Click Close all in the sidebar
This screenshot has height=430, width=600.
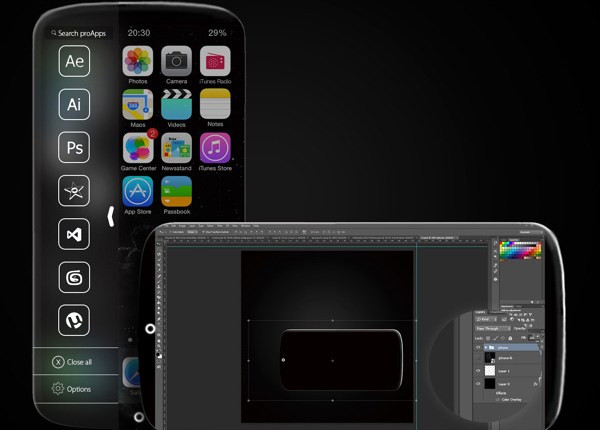72,362
